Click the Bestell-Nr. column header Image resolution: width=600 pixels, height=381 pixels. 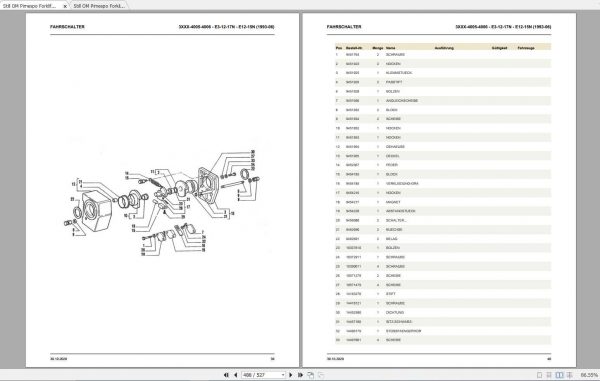point(354,48)
